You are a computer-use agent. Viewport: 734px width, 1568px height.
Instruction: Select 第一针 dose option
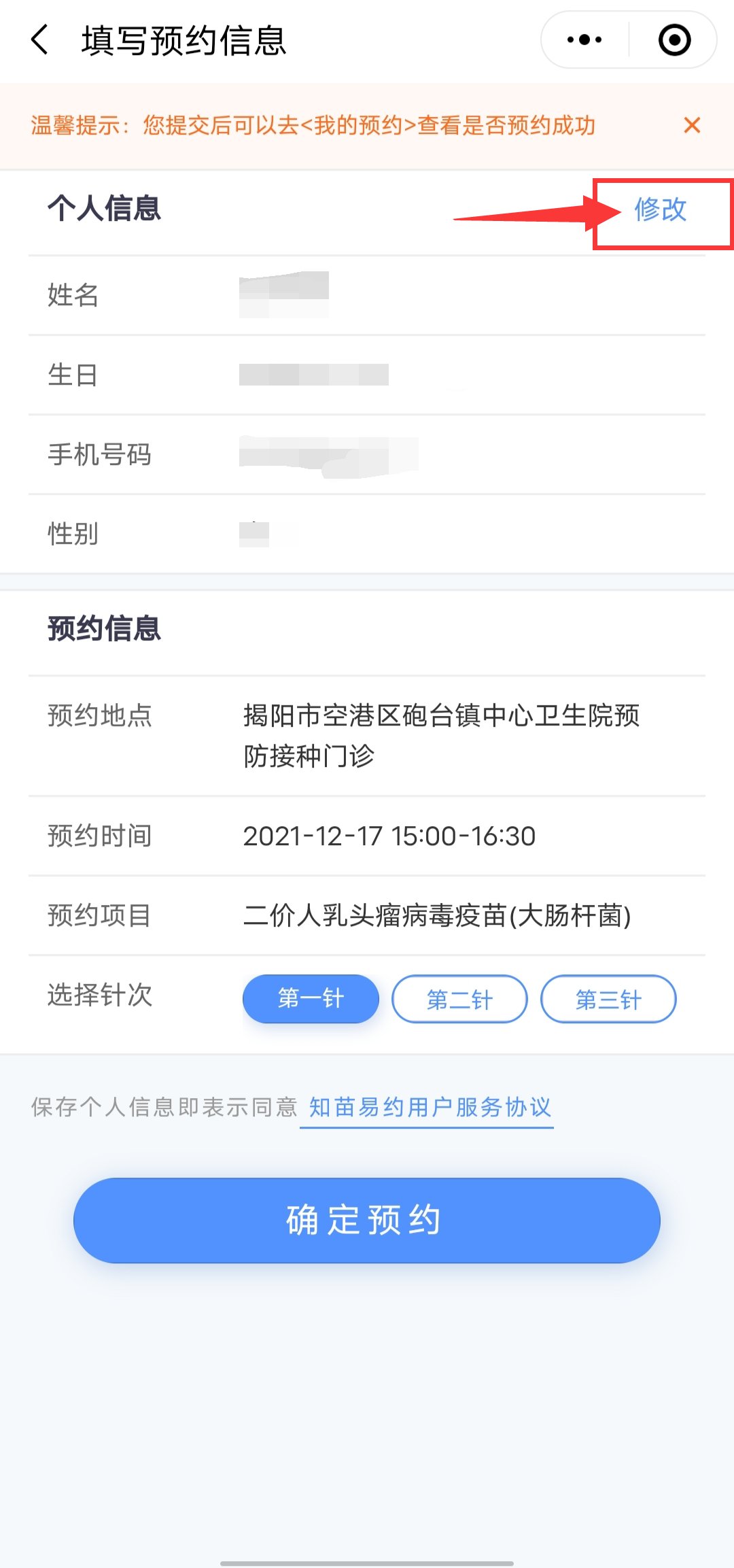[311, 998]
